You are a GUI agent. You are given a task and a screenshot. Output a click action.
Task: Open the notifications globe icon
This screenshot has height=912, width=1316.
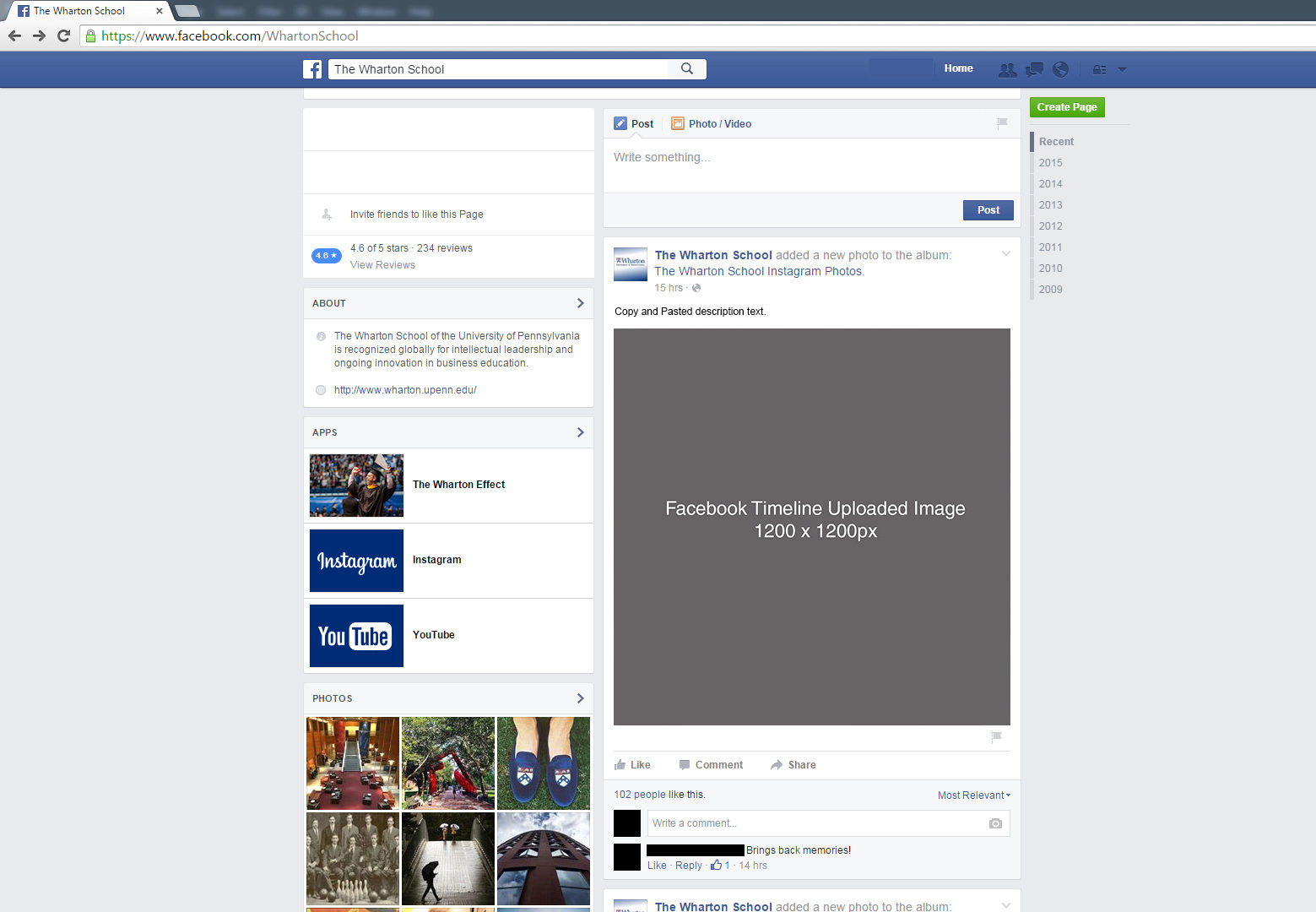tap(1061, 69)
